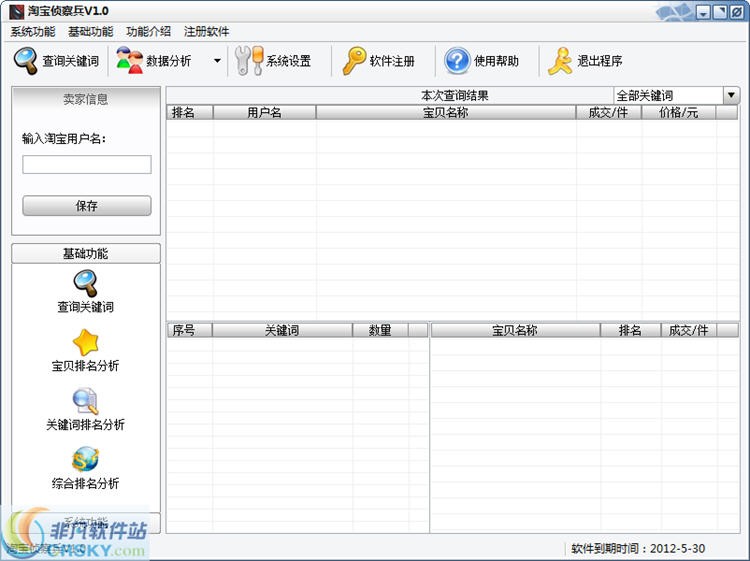Click the 序号 column header

point(189,330)
